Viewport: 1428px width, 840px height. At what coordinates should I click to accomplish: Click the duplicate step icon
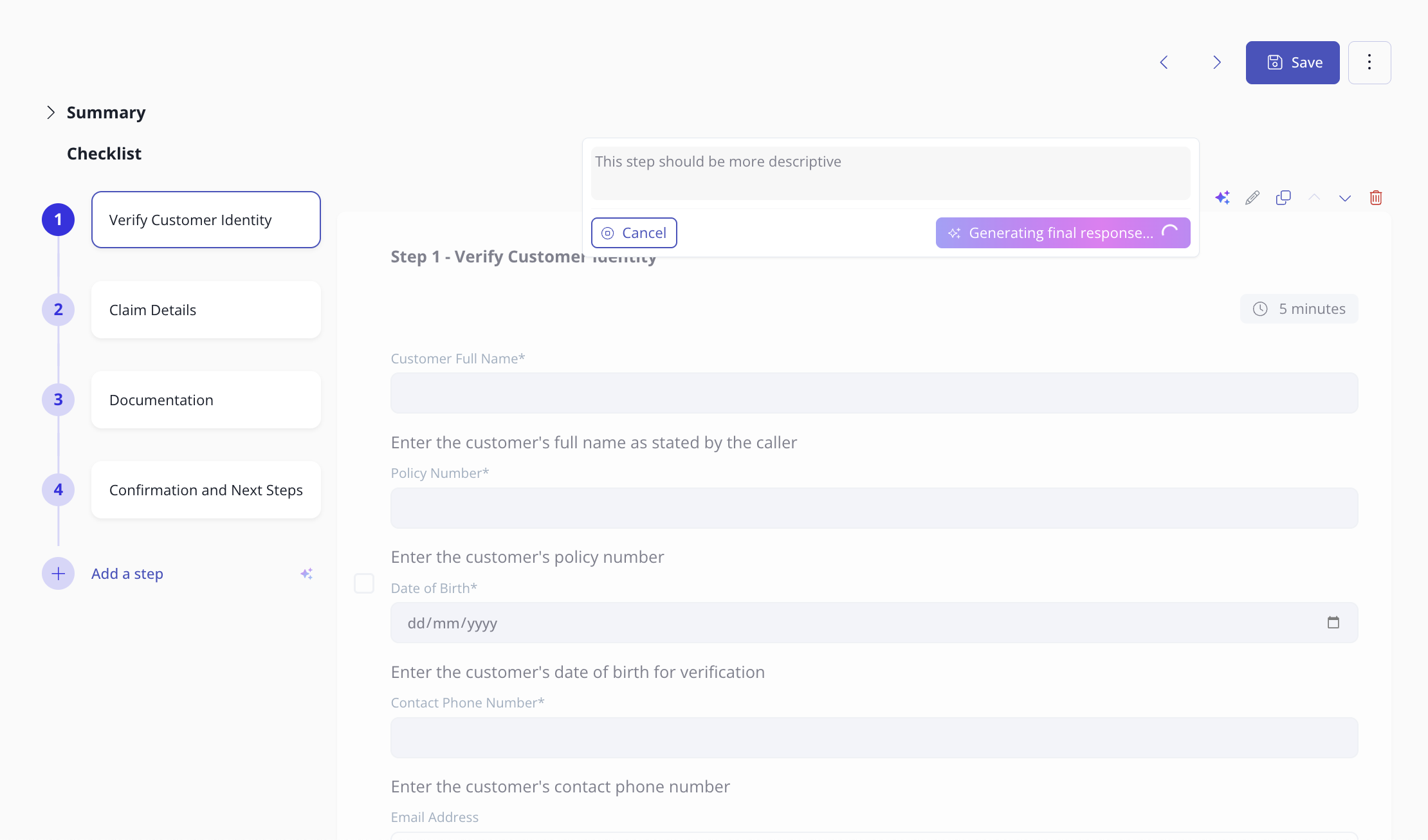pos(1283,197)
